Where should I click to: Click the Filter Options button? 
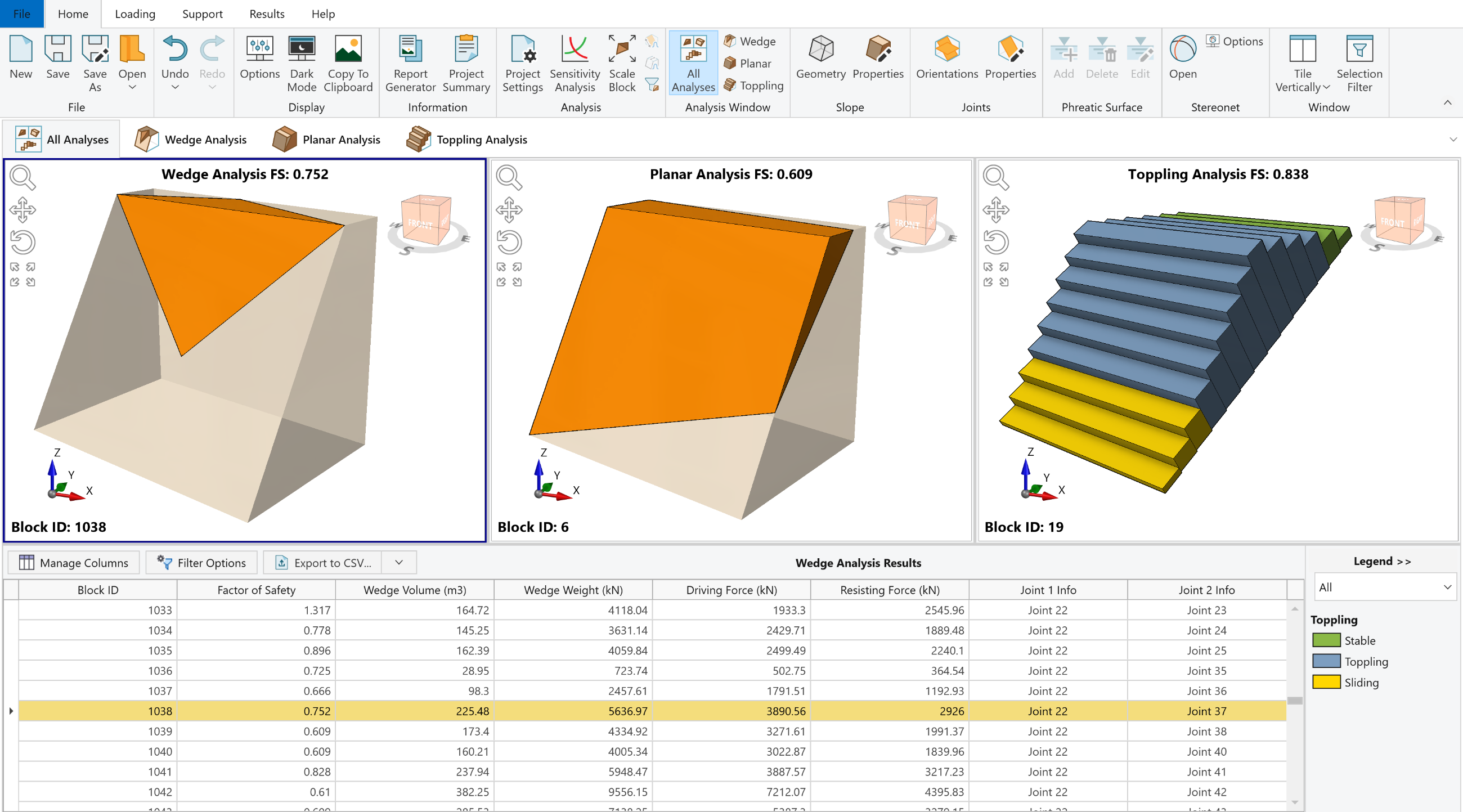201,562
